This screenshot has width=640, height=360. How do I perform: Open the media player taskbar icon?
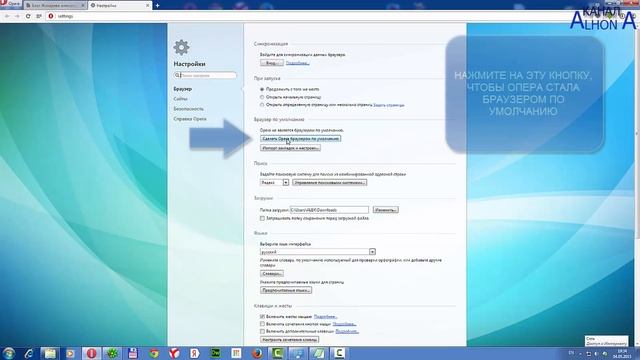[x=70, y=353]
